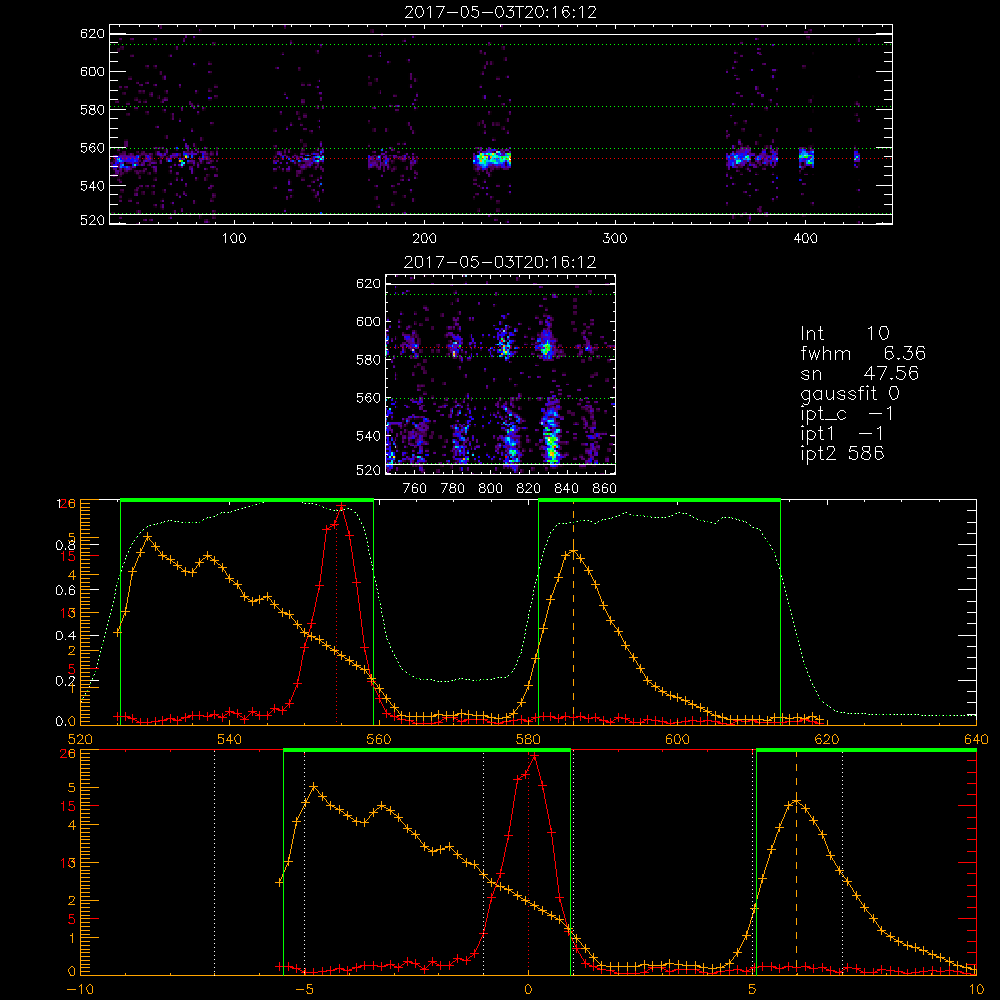Click y-axis label 540 on top spectrogram
This screenshot has height=1000, width=1000.
pos(92,186)
